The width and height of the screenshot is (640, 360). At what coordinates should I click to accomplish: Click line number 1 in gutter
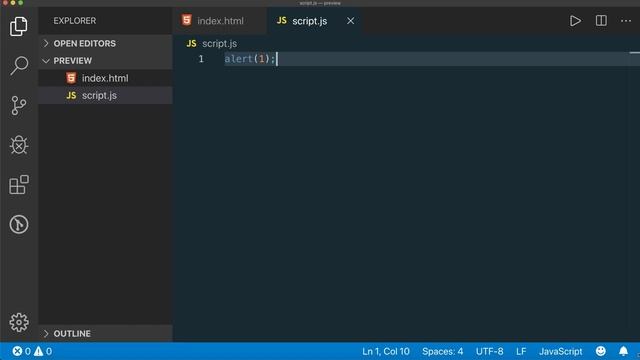click(201, 59)
